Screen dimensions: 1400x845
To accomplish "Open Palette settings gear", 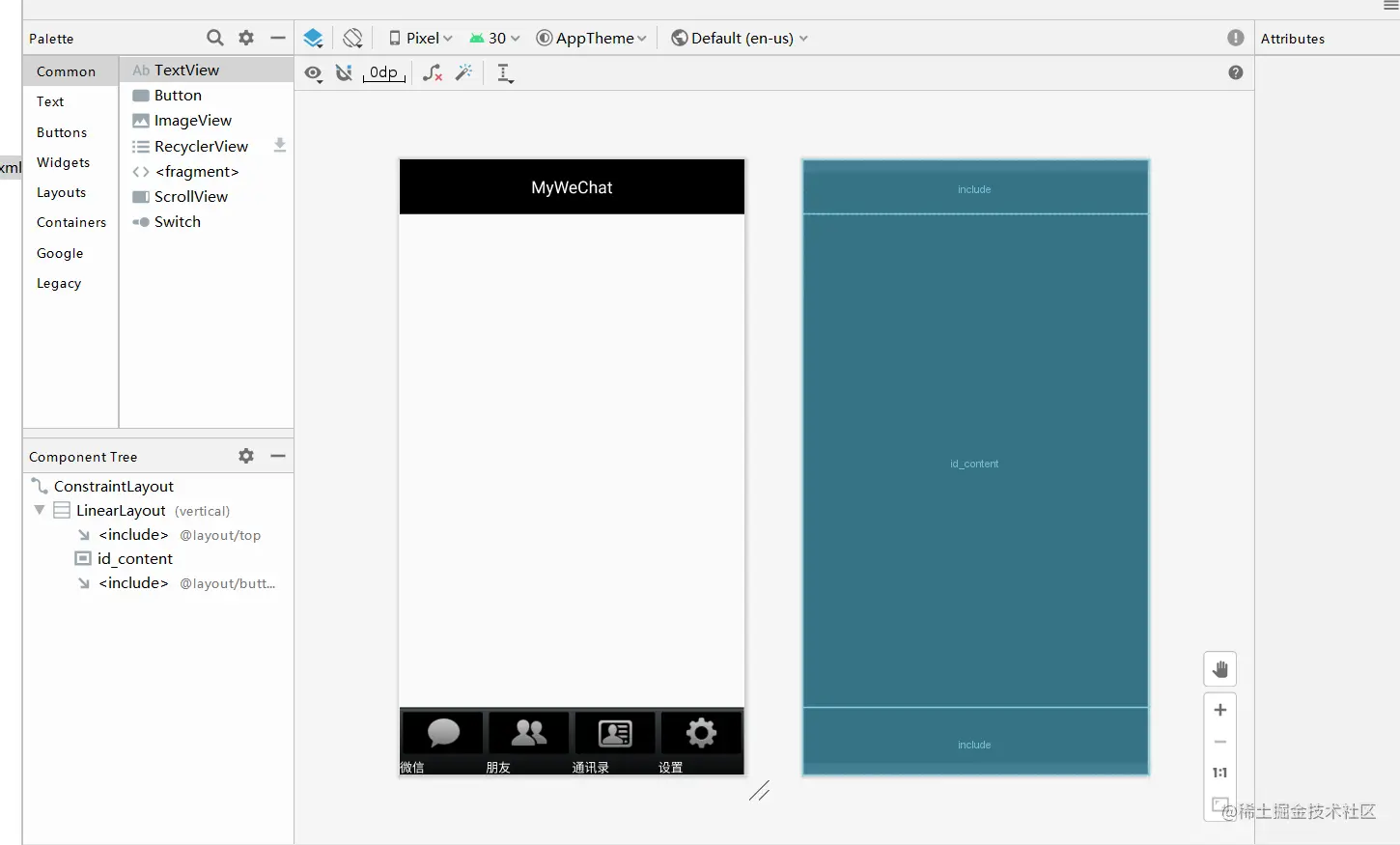I will [246, 38].
